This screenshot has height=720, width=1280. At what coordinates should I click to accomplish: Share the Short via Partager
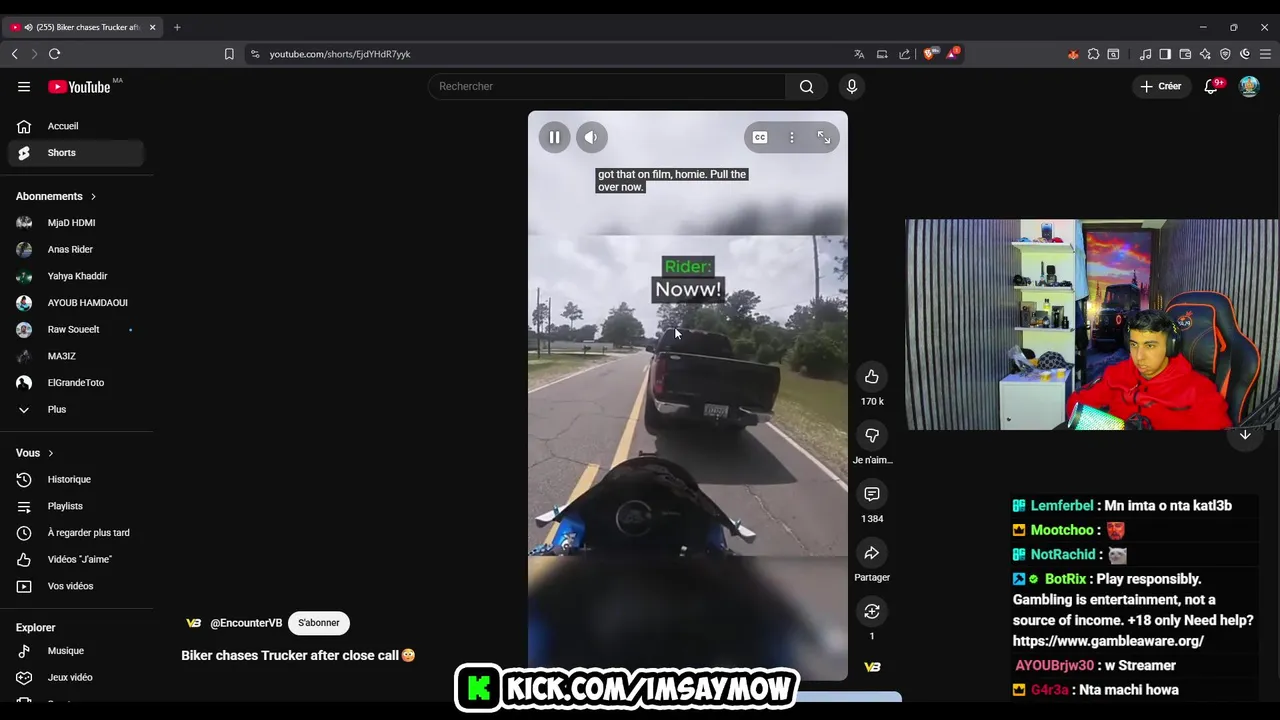(872, 552)
